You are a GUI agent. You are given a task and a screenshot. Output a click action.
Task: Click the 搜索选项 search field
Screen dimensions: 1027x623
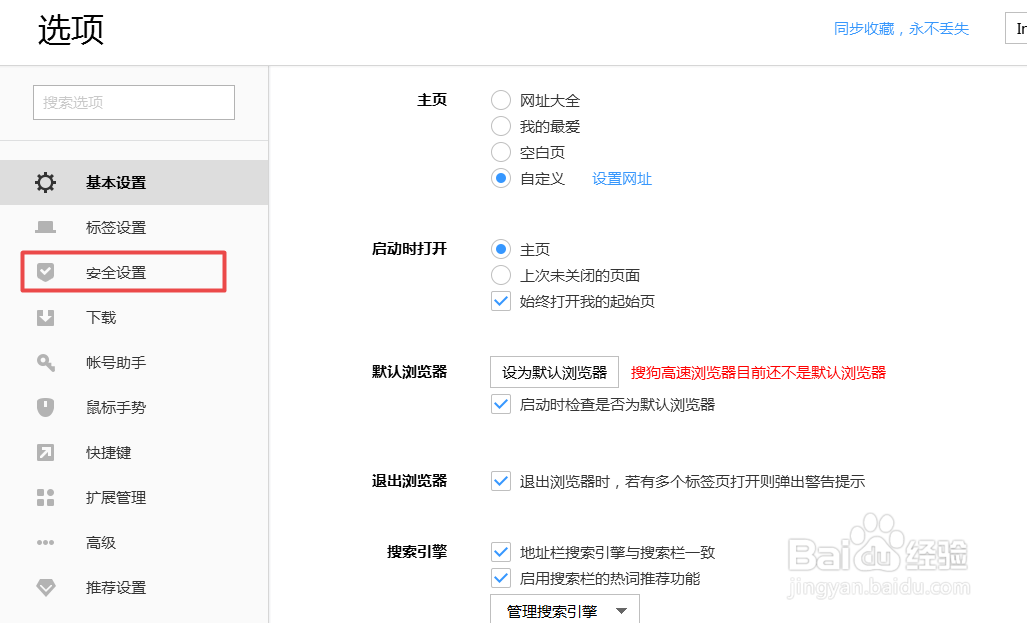point(133,102)
